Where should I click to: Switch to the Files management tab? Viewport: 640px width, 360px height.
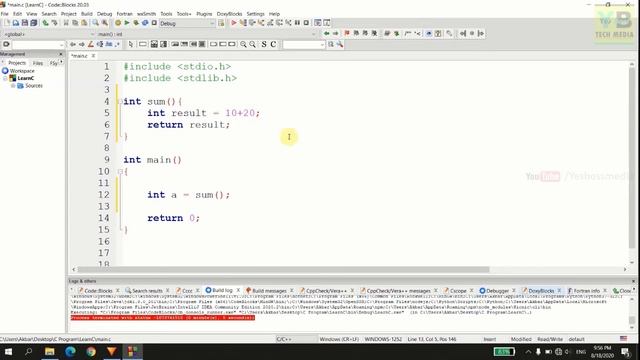(x=38, y=63)
